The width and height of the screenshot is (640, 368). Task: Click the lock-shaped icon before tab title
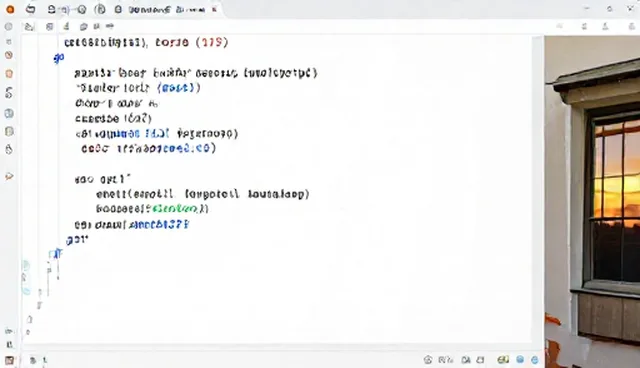[x=118, y=9]
